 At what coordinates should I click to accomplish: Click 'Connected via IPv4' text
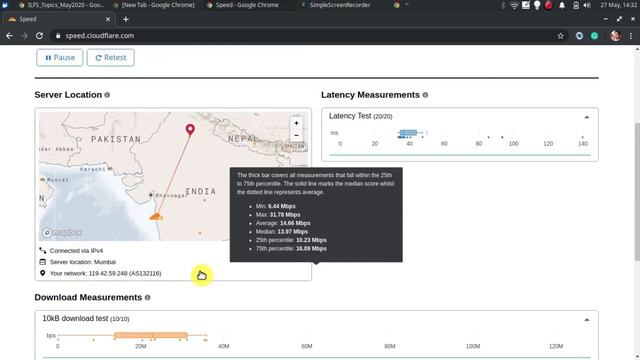(76, 251)
